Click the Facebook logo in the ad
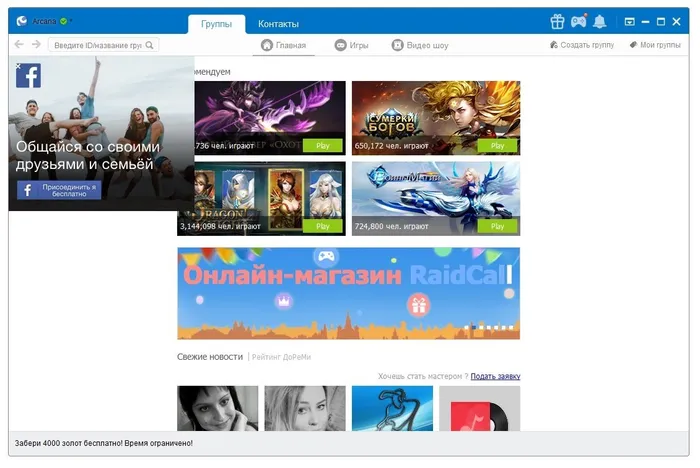This screenshot has width=700, height=468. 29,76
